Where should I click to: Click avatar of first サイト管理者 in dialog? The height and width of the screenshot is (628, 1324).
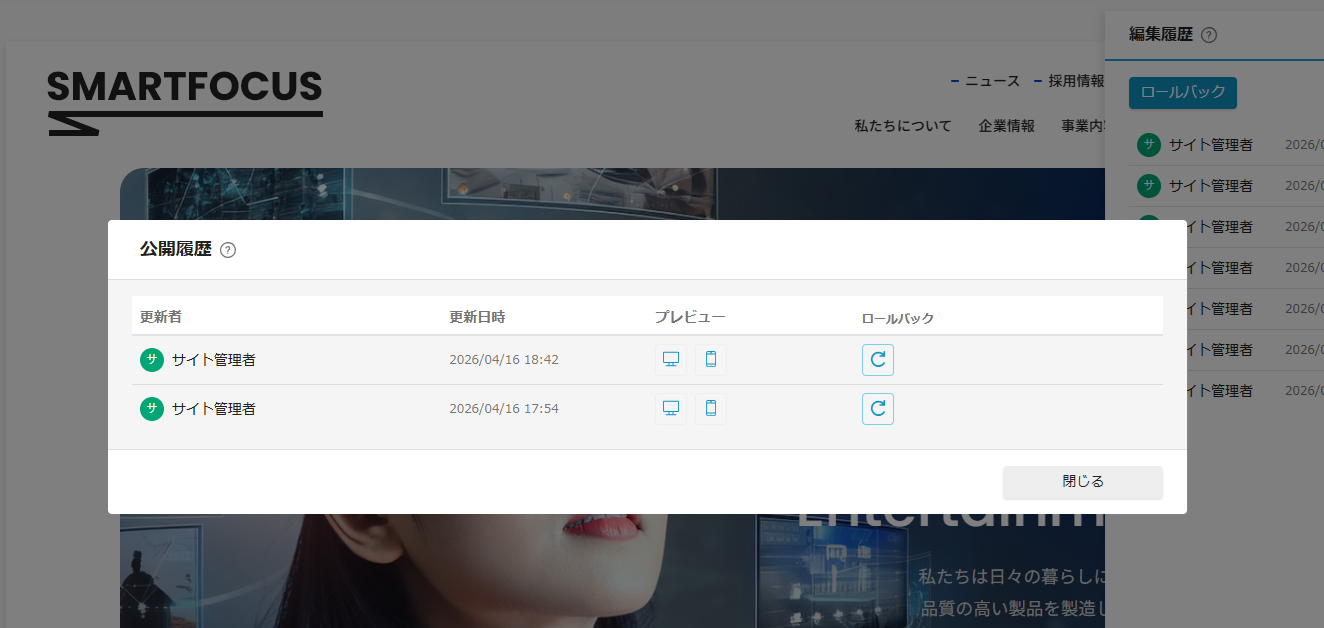pyautogui.click(x=151, y=359)
